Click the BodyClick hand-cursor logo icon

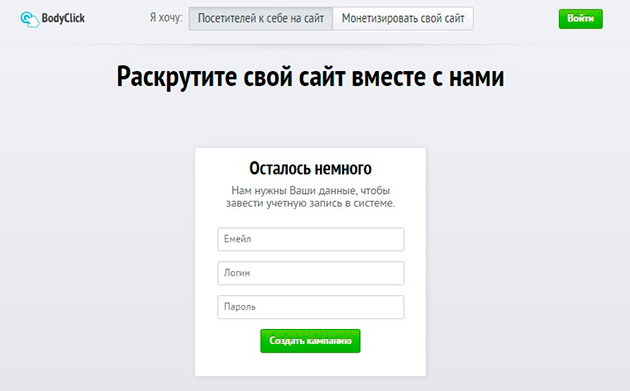point(30,19)
